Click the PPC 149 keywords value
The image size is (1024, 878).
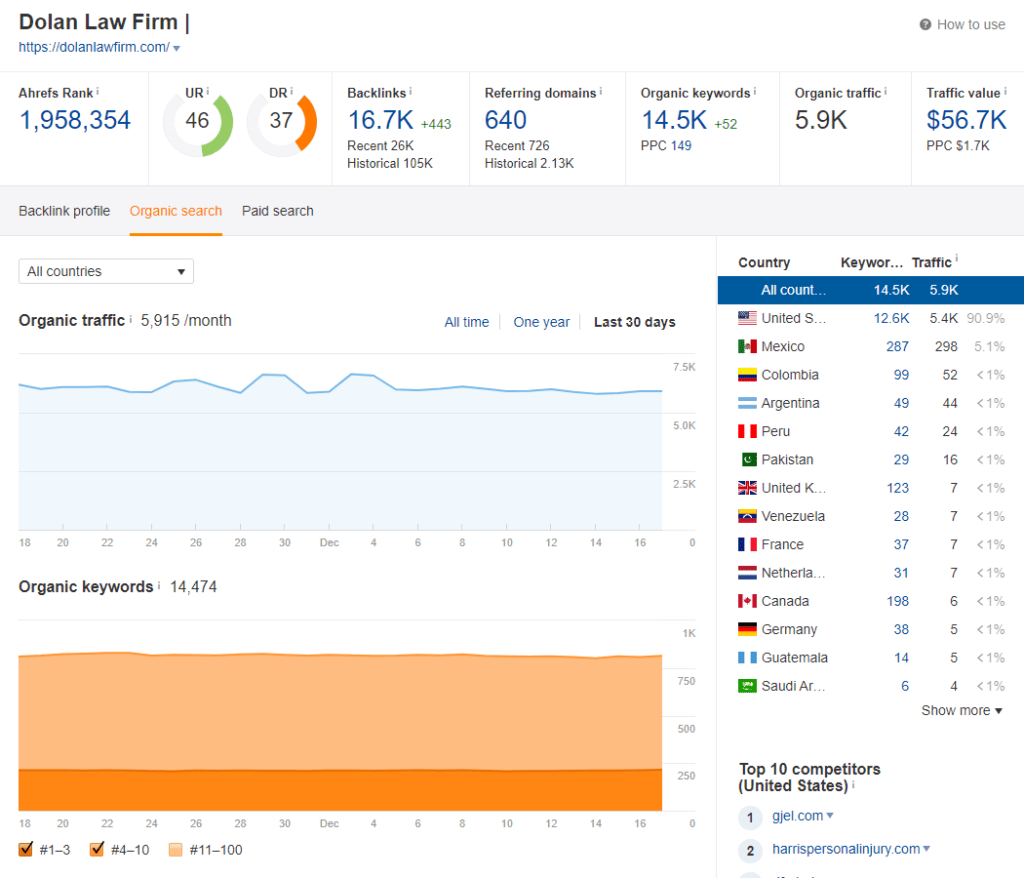point(681,146)
